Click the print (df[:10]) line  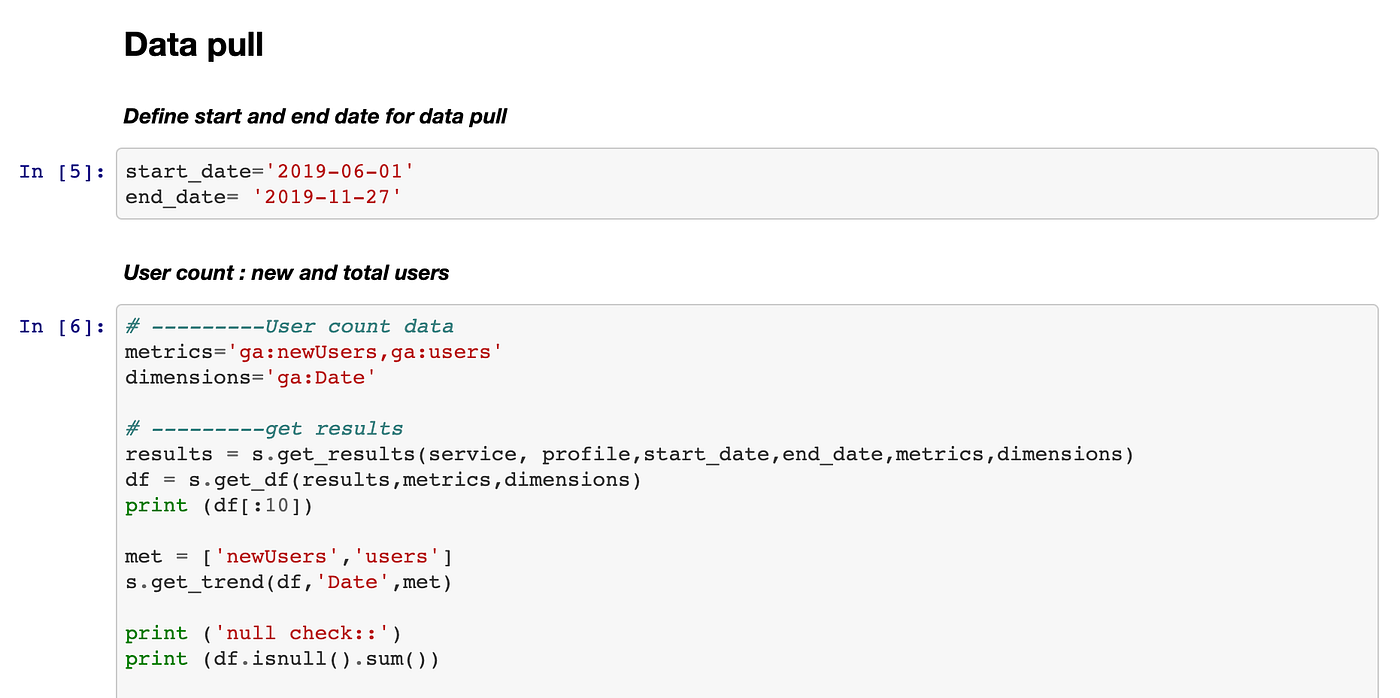click(219, 506)
